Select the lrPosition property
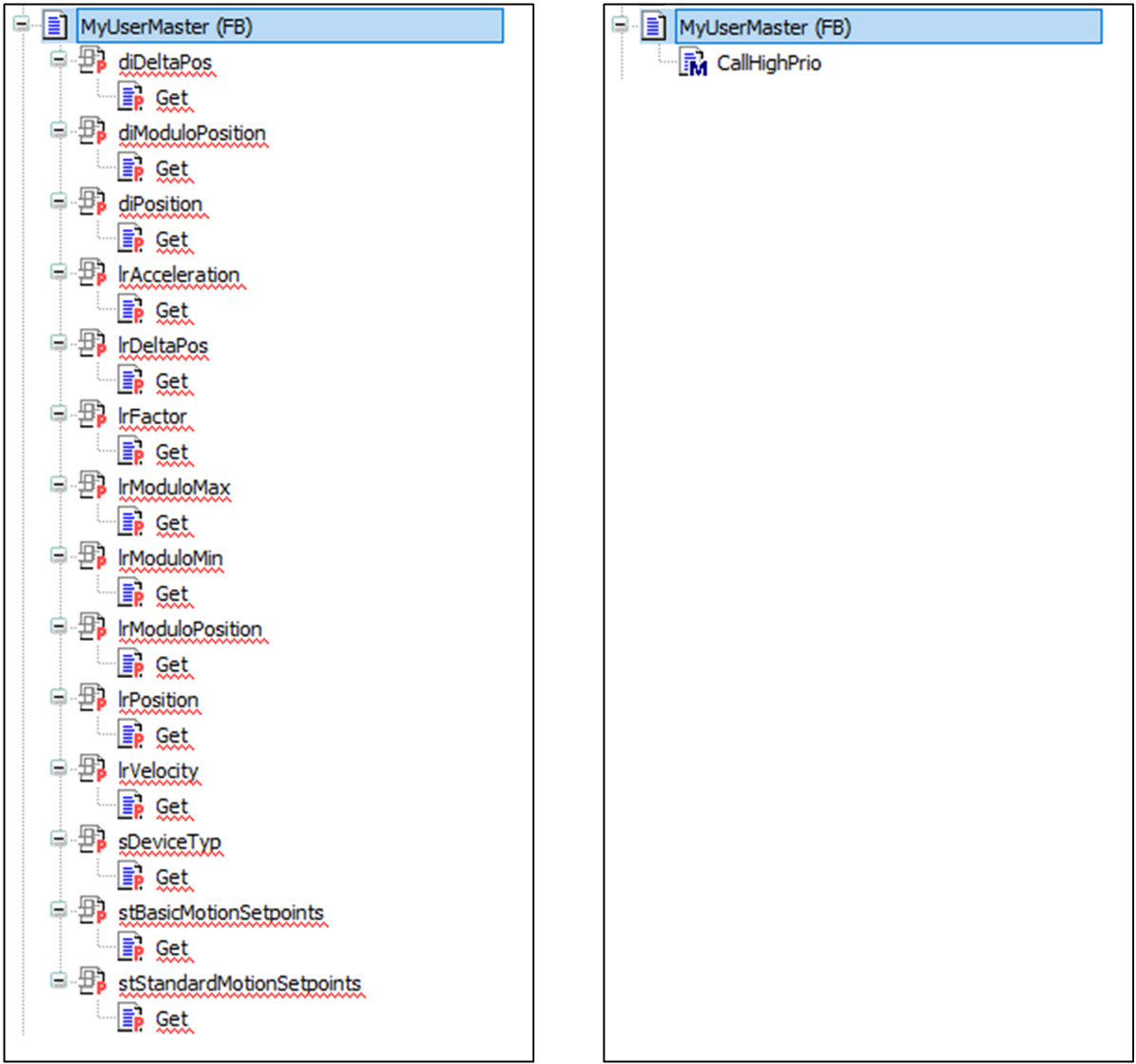1136x1064 pixels. tap(158, 701)
